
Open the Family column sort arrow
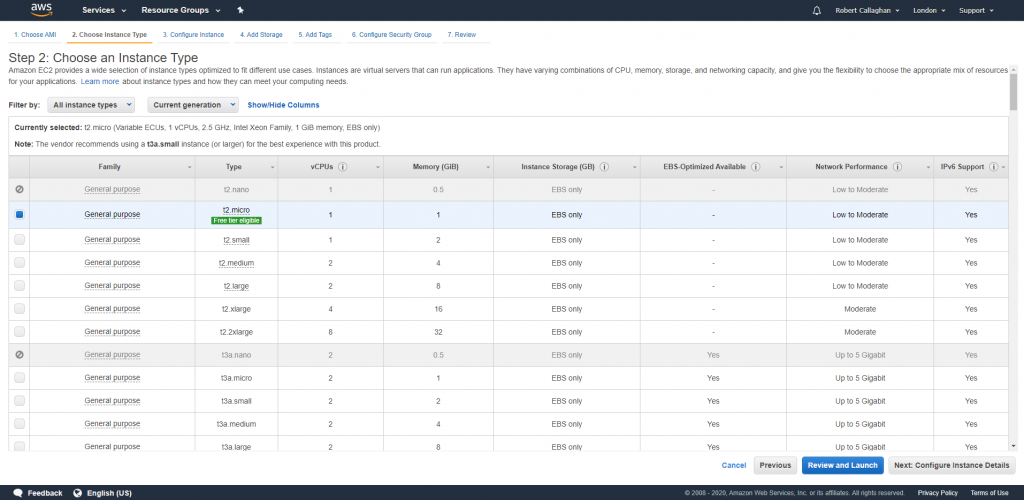(x=189, y=167)
